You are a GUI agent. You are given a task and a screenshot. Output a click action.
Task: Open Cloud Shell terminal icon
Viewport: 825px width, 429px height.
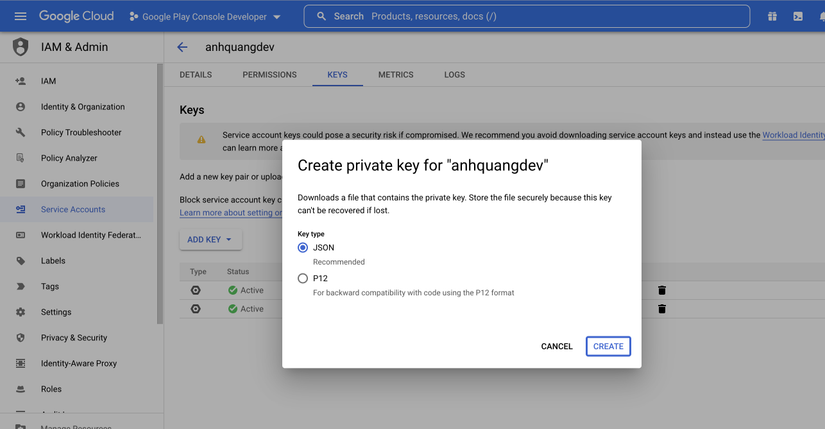[x=798, y=16]
